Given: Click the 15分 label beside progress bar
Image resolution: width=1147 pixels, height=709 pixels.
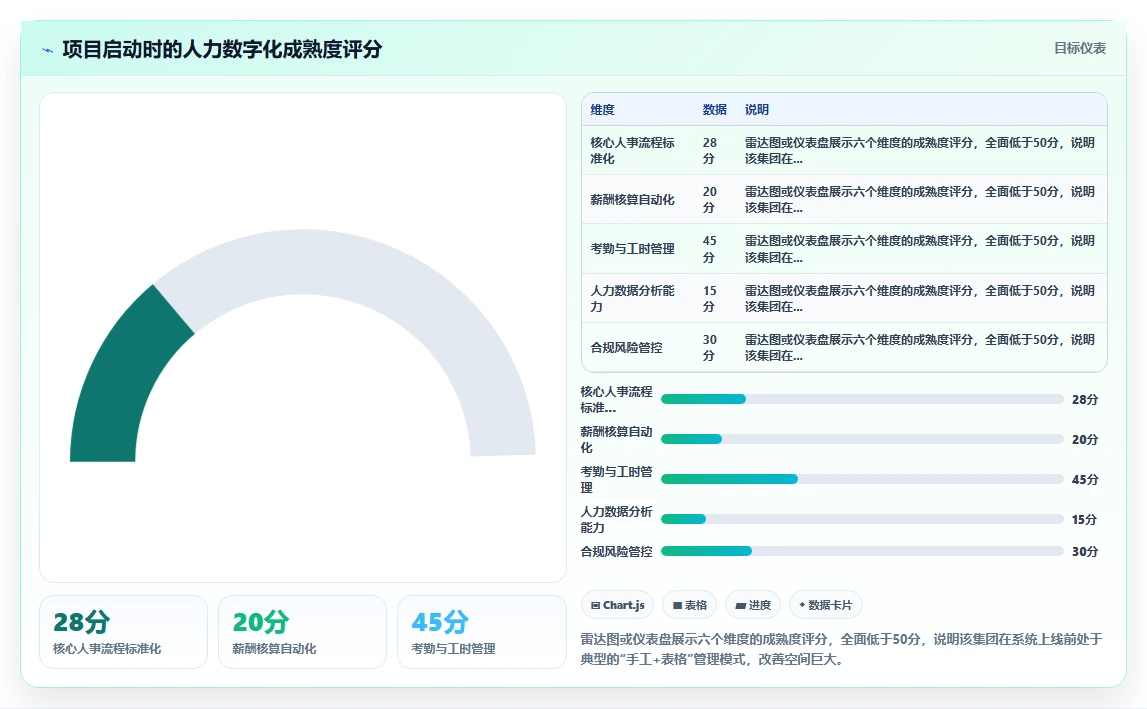Looking at the screenshot, I should pyautogui.click(x=1084, y=519).
